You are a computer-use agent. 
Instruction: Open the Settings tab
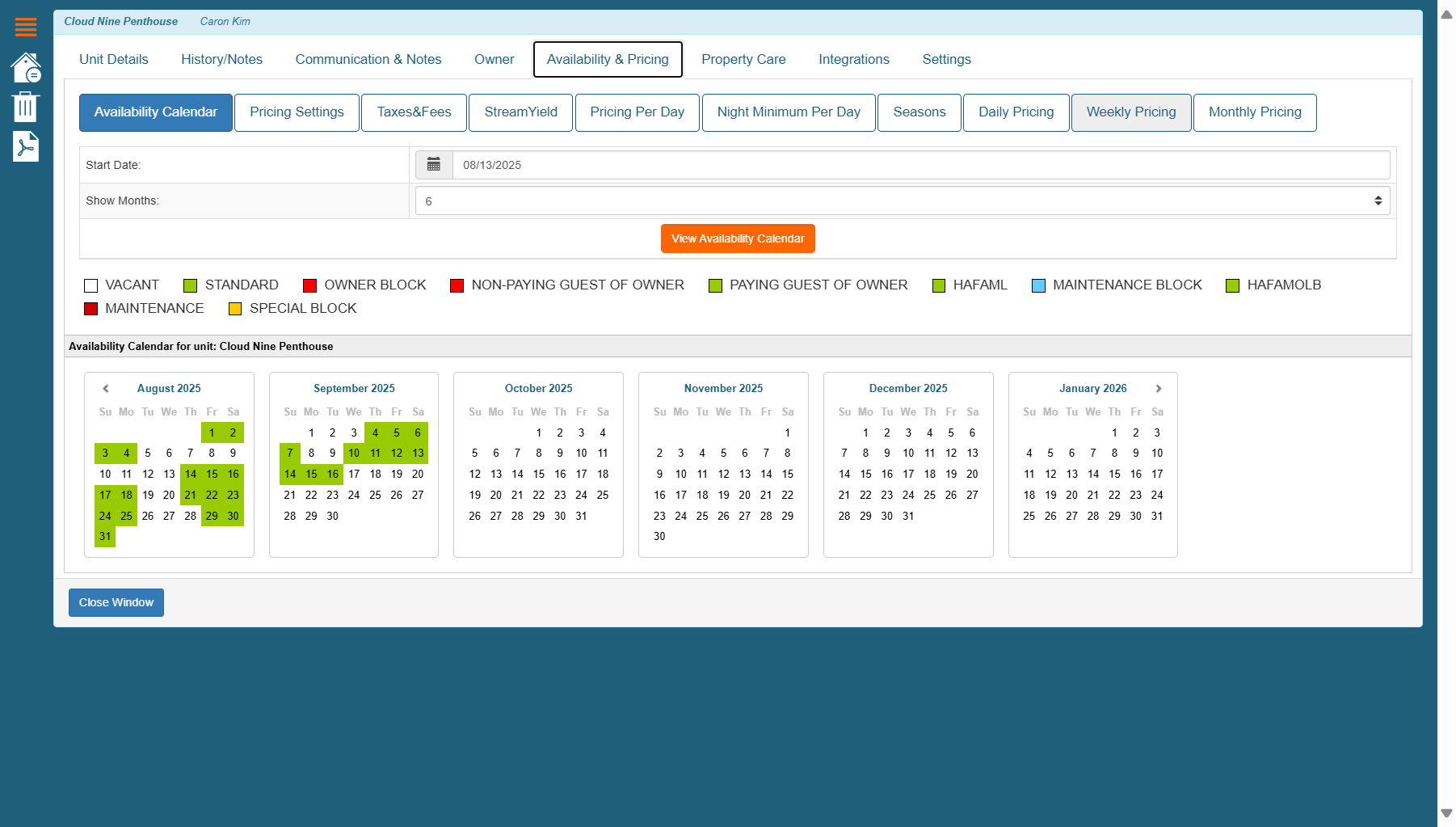tap(947, 59)
